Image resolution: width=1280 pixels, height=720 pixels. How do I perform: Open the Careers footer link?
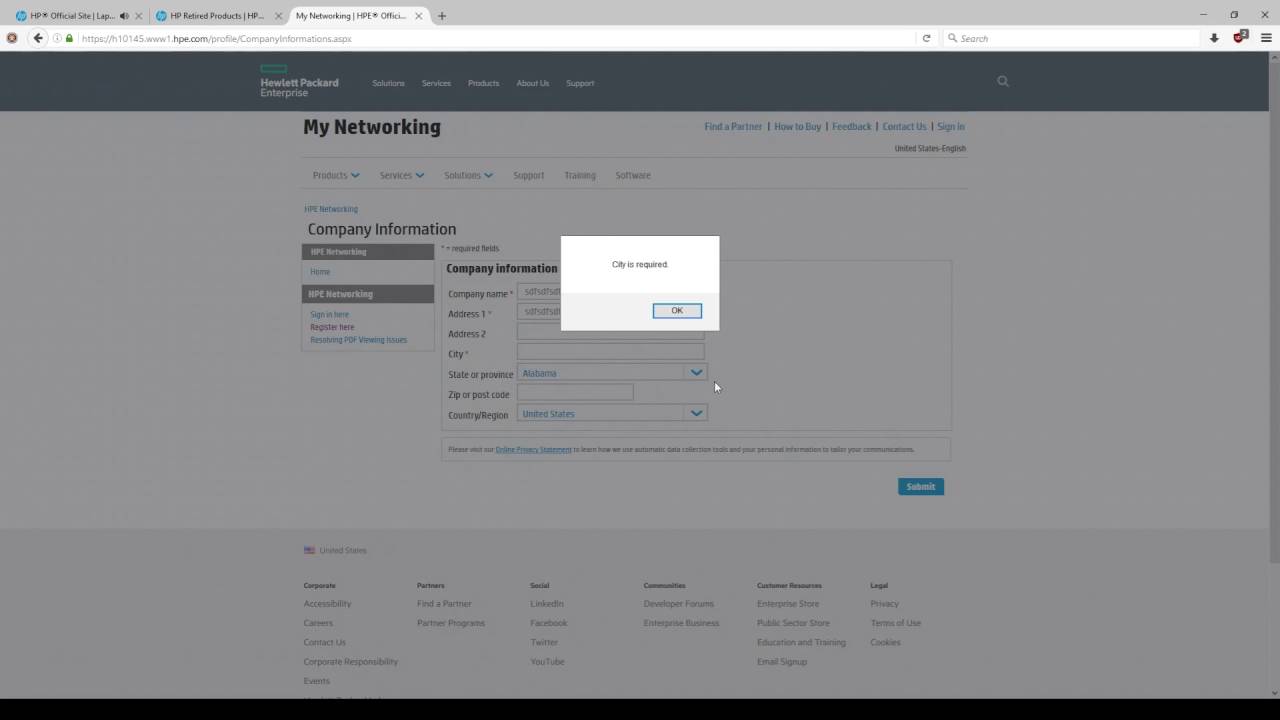pyautogui.click(x=318, y=622)
